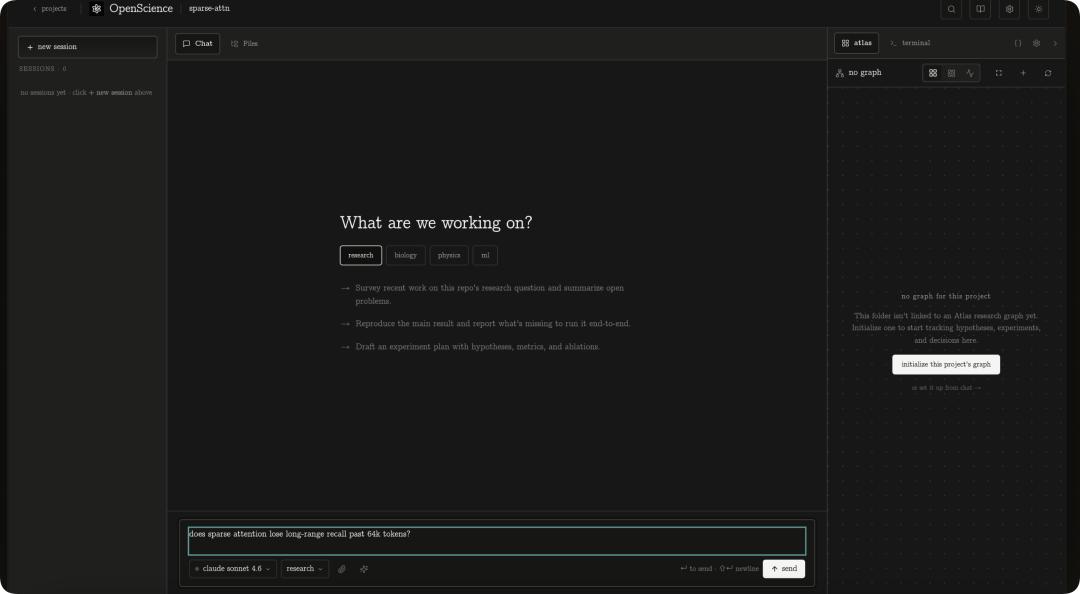
Task: Start a new session
Action: 87,47
